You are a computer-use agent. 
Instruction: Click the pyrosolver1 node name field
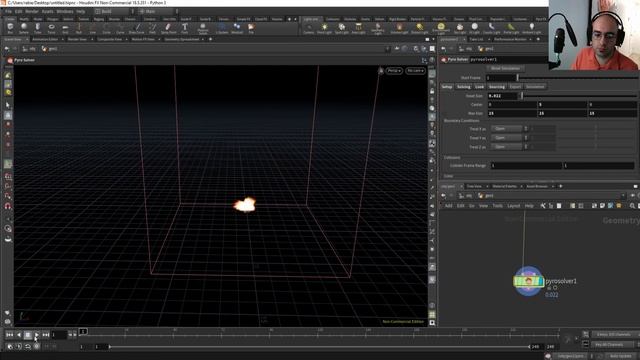tap(508, 60)
